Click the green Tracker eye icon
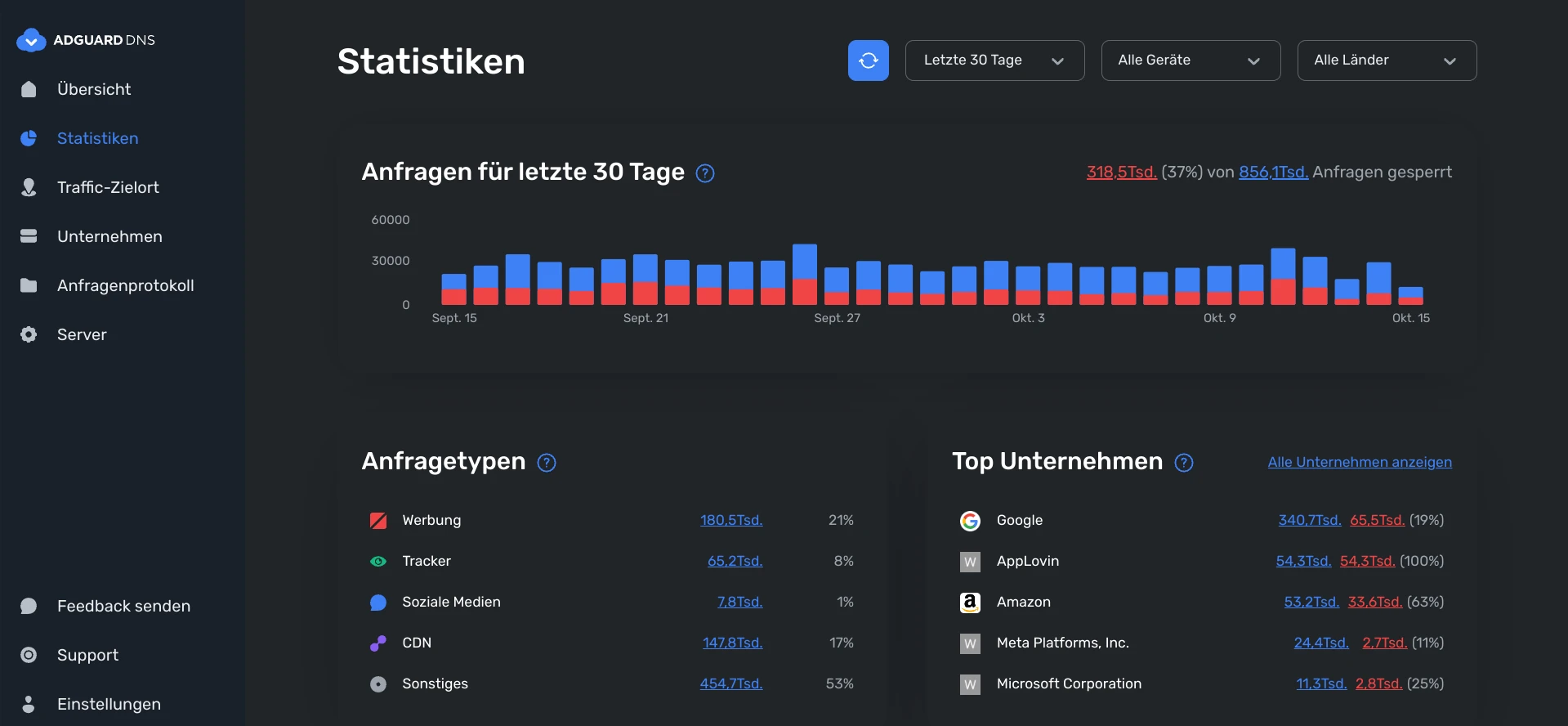 (378, 562)
